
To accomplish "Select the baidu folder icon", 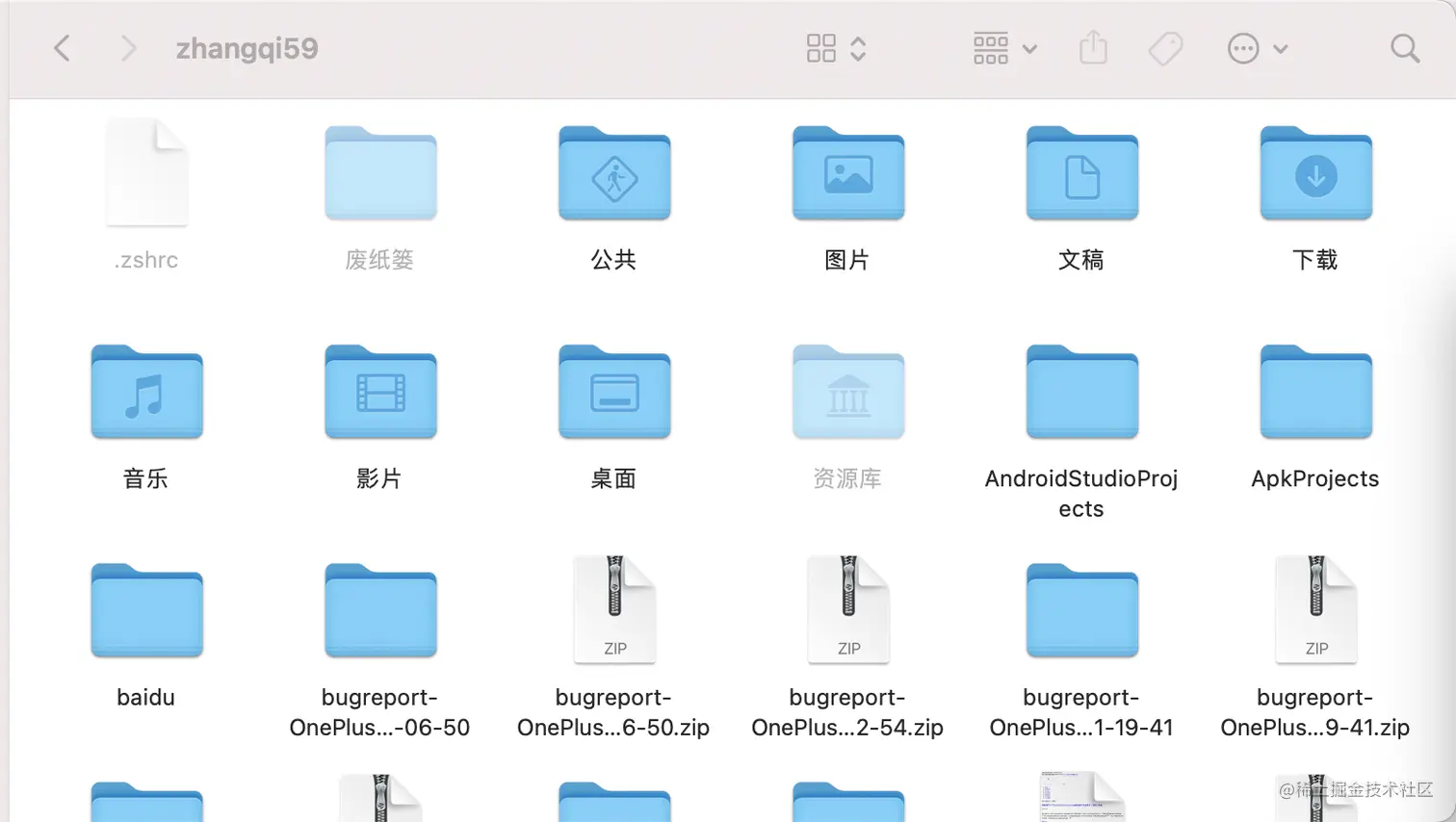I will 146,610.
